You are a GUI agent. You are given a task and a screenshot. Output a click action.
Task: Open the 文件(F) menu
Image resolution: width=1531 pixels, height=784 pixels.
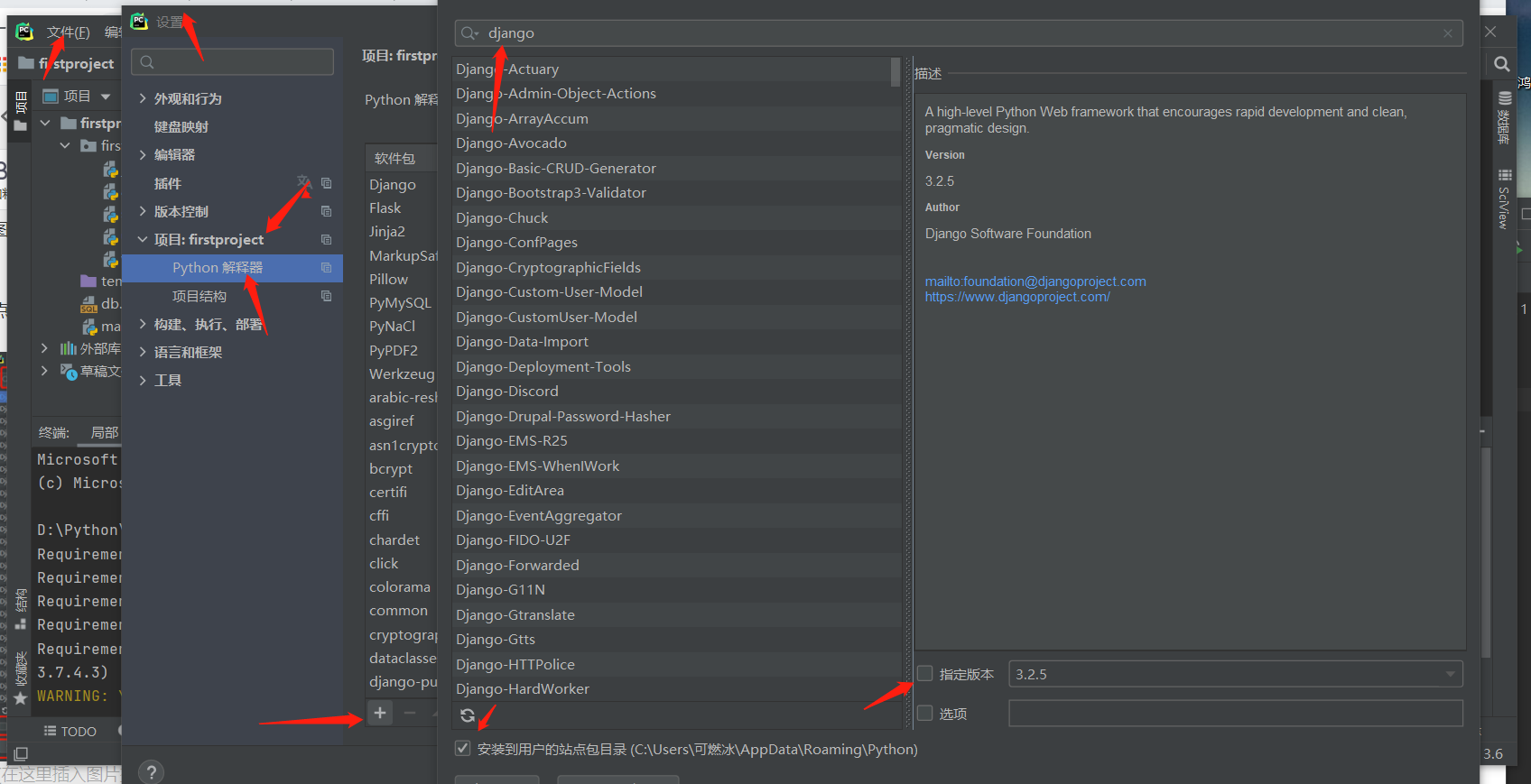(x=68, y=32)
